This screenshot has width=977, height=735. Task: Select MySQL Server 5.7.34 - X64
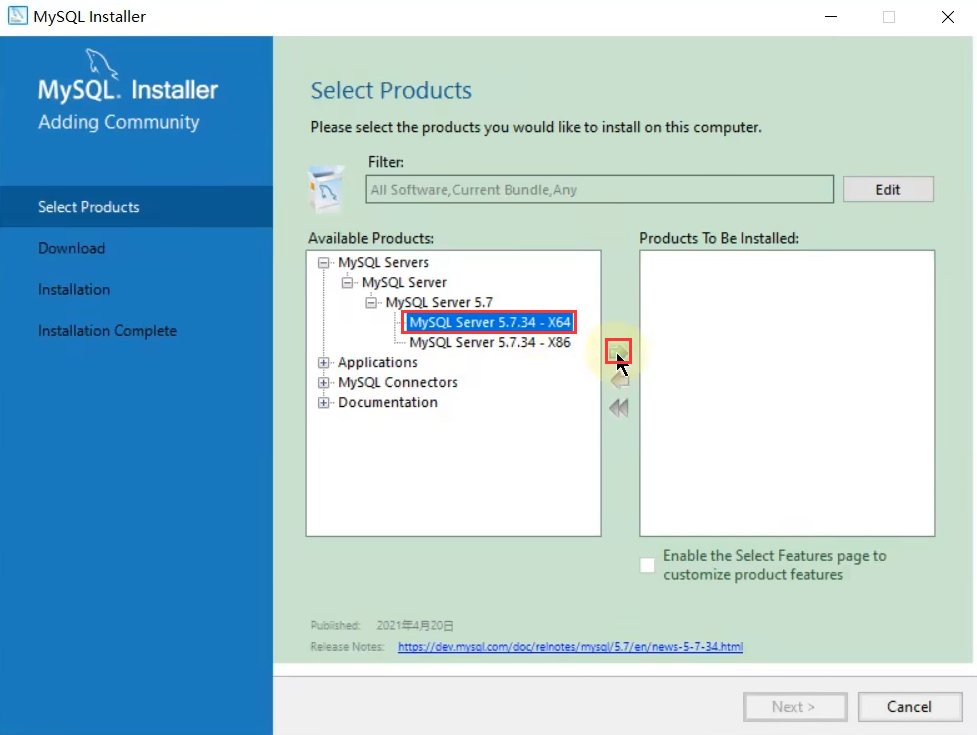[489, 322]
